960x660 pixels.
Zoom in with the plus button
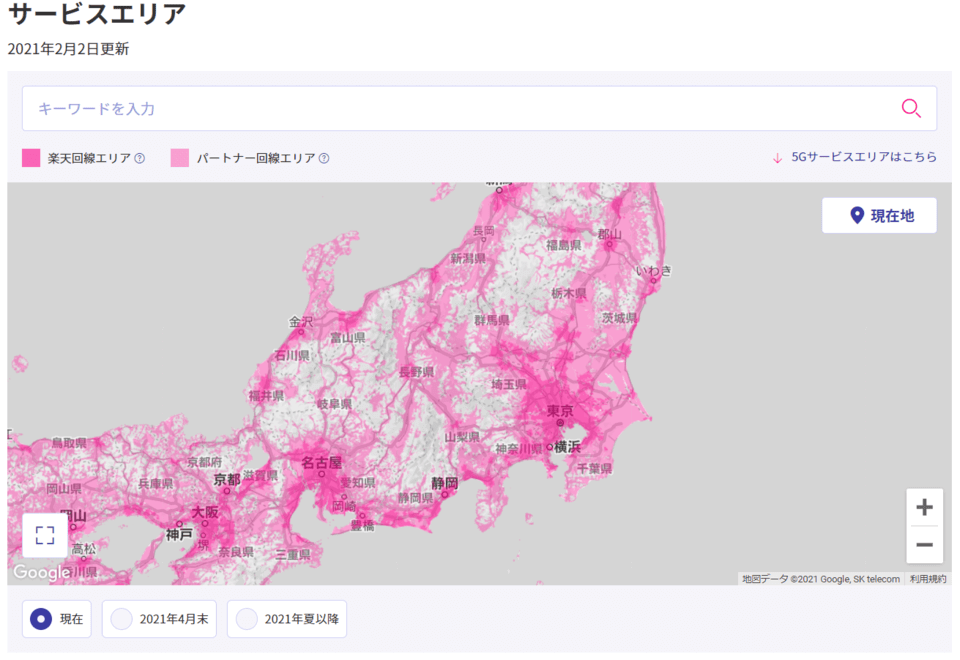tap(924, 507)
